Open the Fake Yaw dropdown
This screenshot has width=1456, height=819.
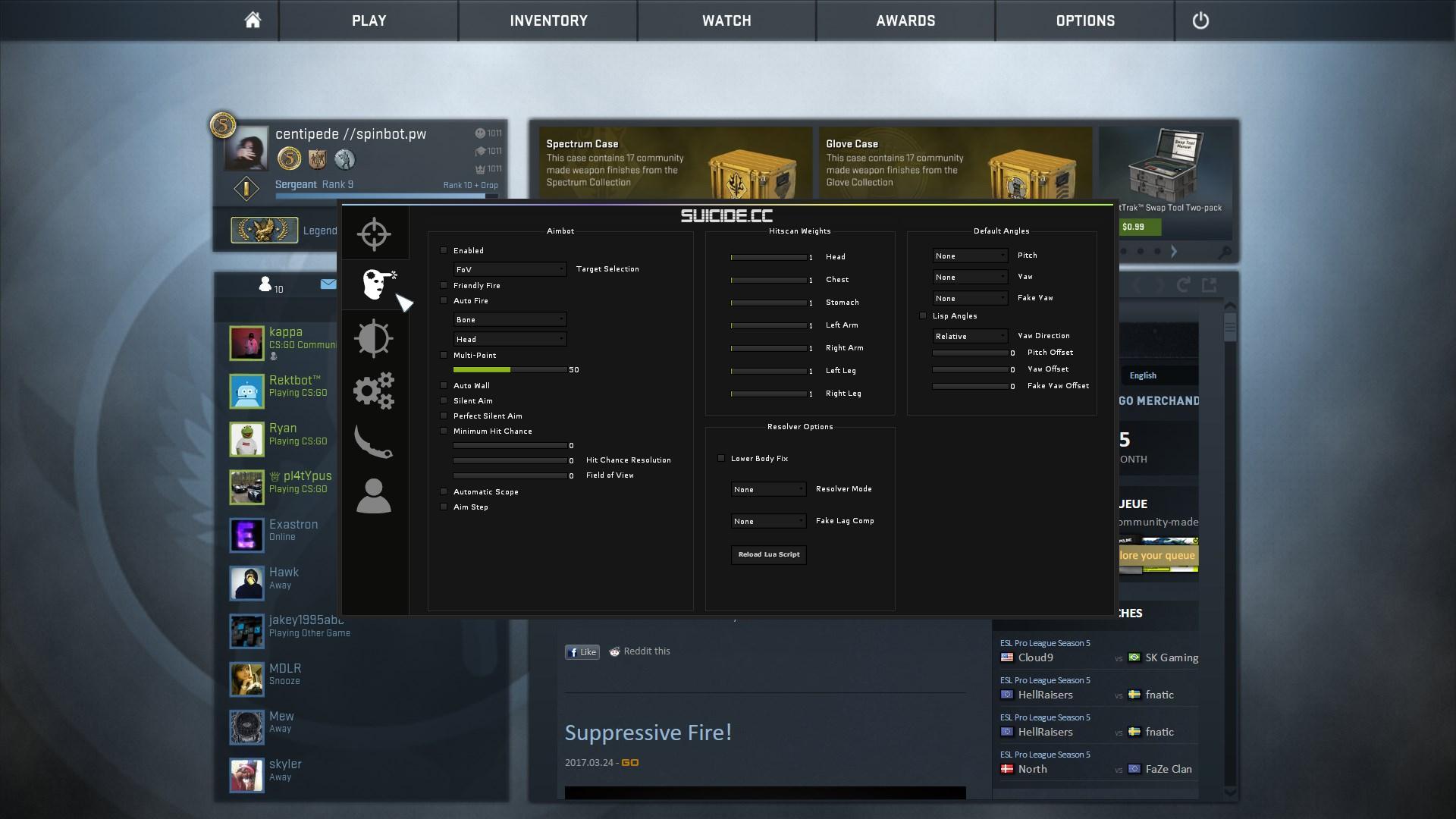pos(970,298)
